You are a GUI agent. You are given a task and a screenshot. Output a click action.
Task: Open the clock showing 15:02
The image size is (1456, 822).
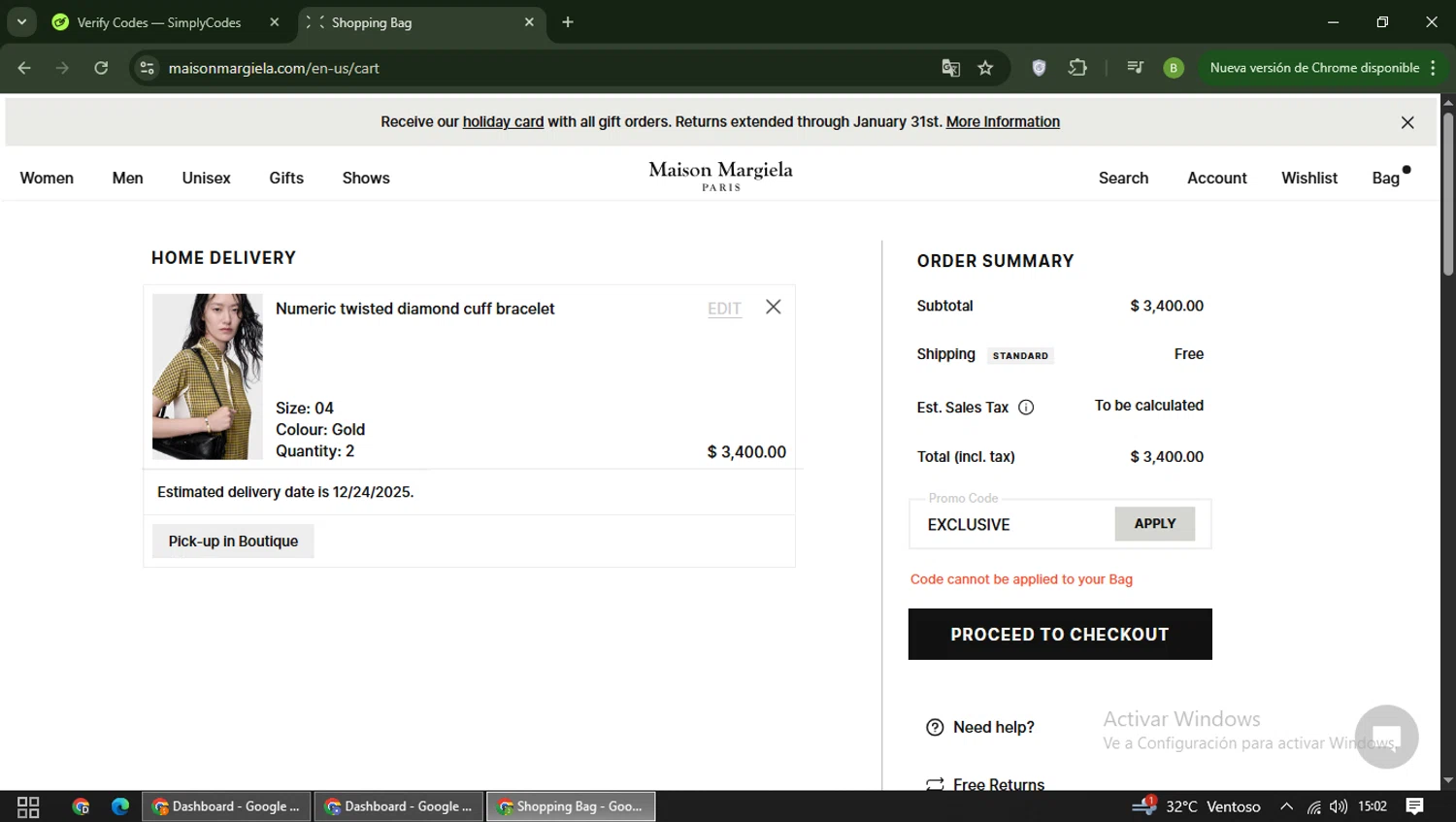pyautogui.click(x=1373, y=806)
